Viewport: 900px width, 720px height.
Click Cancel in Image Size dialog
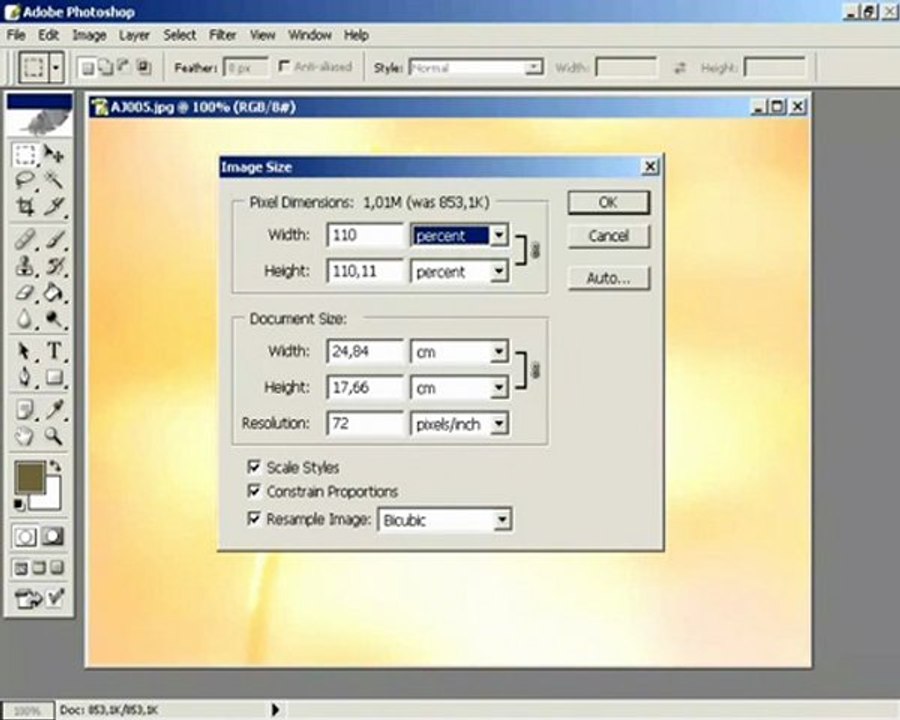pyautogui.click(x=608, y=236)
